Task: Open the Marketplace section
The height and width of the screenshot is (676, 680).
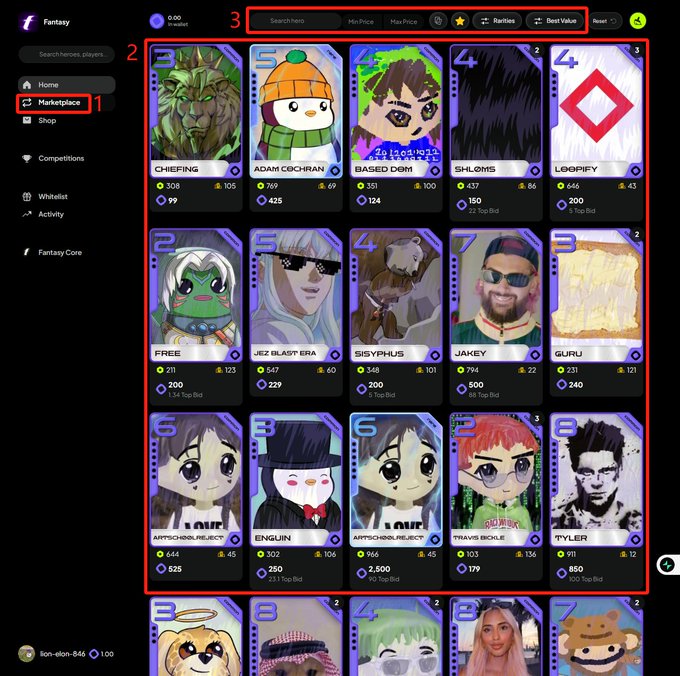Action: [66, 103]
